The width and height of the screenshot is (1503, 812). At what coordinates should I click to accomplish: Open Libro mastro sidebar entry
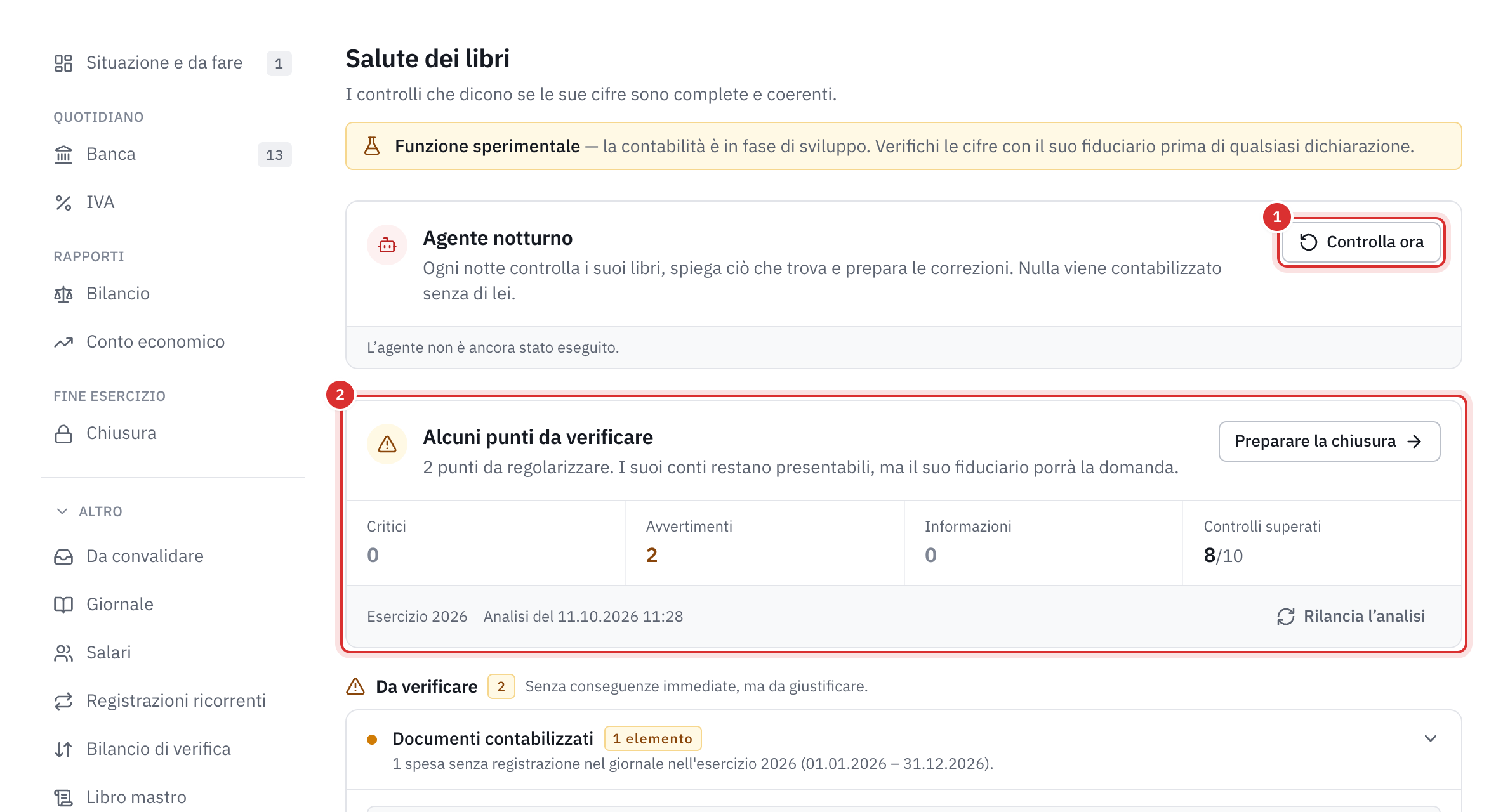tap(173, 797)
